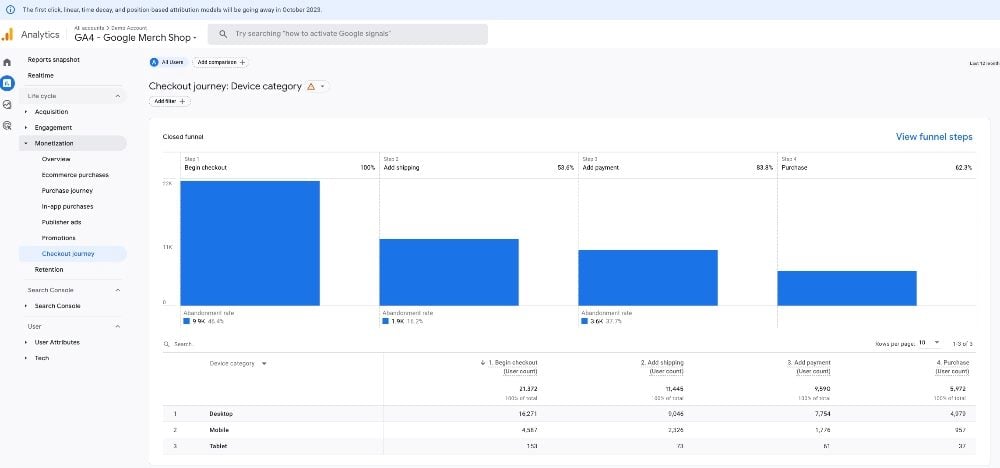Open dropdown arrow next to report title

click(x=323, y=86)
